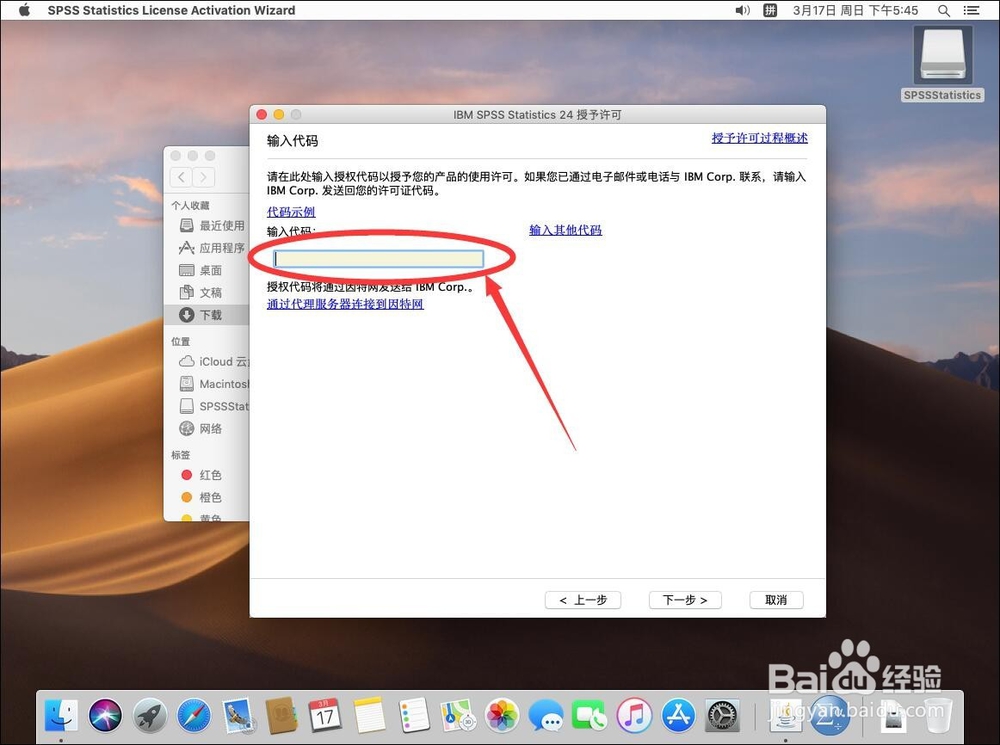Image resolution: width=1000 pixels, height=745 pixels.
Task: Click the volume icon in the menu bar
Action: (741, 10)
